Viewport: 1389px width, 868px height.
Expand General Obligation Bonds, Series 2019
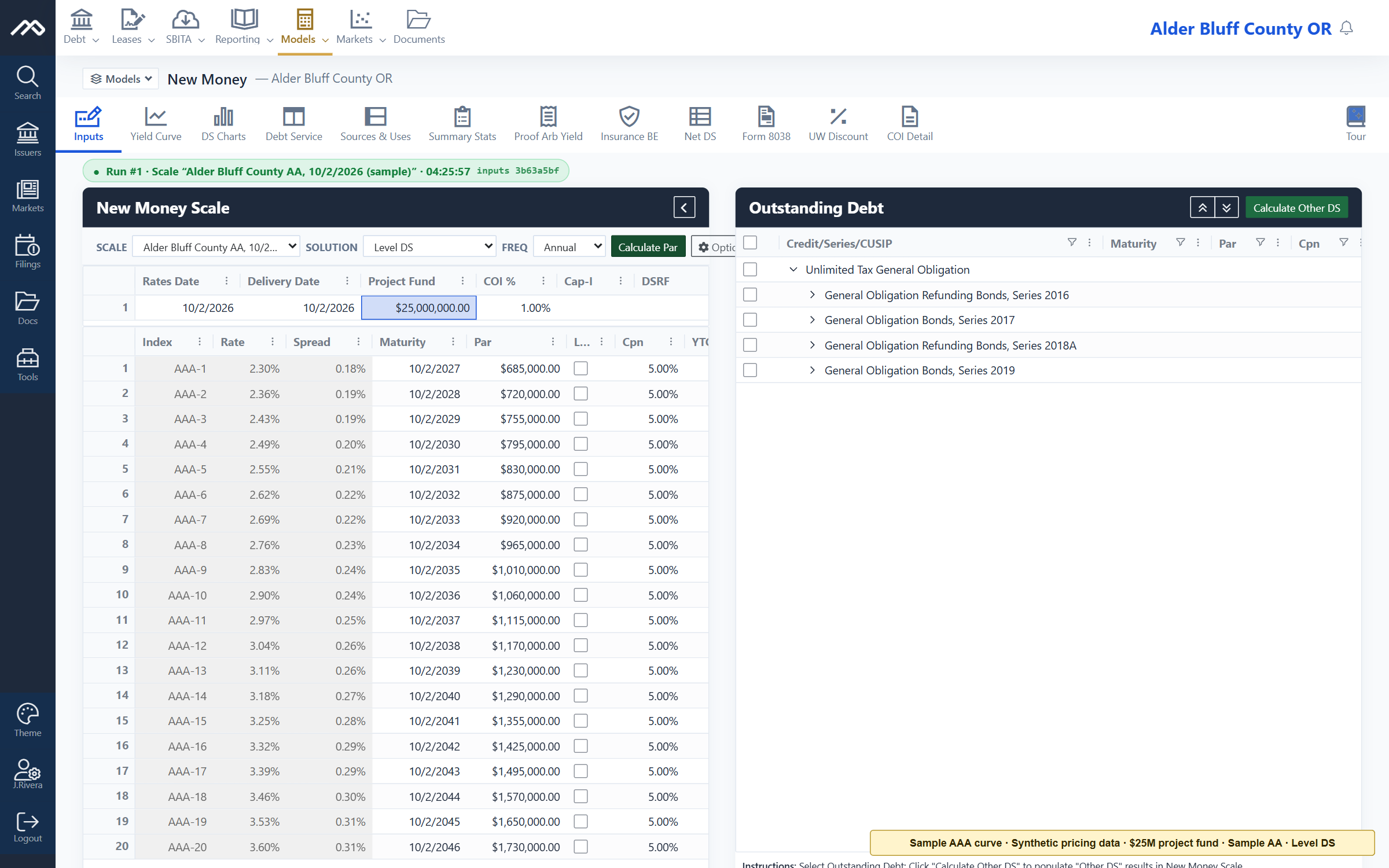pos(813,370)
